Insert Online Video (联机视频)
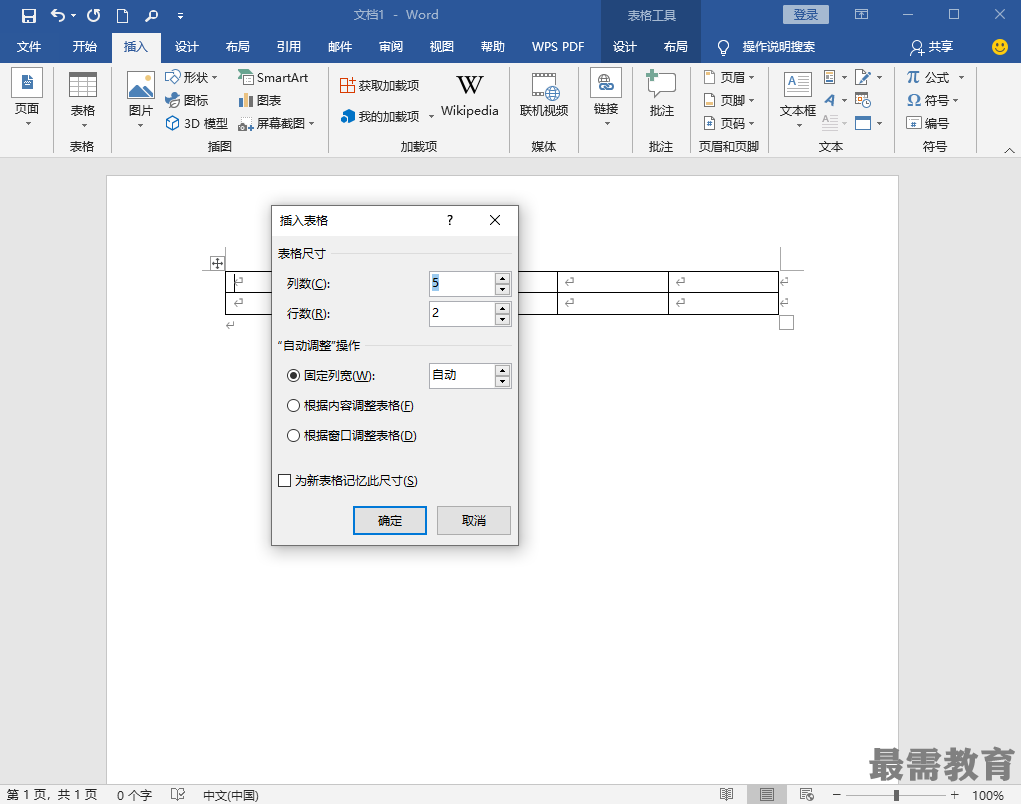 point(544,95)
